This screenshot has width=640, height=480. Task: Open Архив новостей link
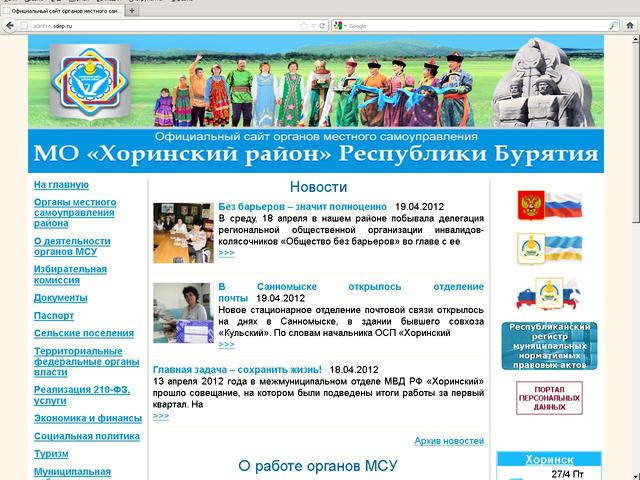click(x=449, y=441)
